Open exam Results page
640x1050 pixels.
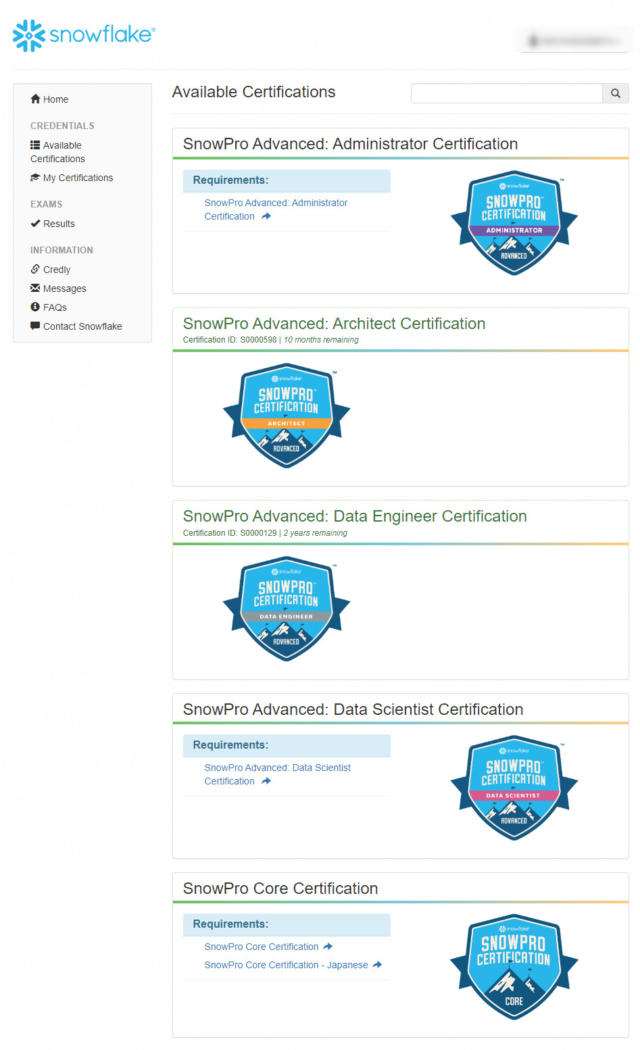53,224
